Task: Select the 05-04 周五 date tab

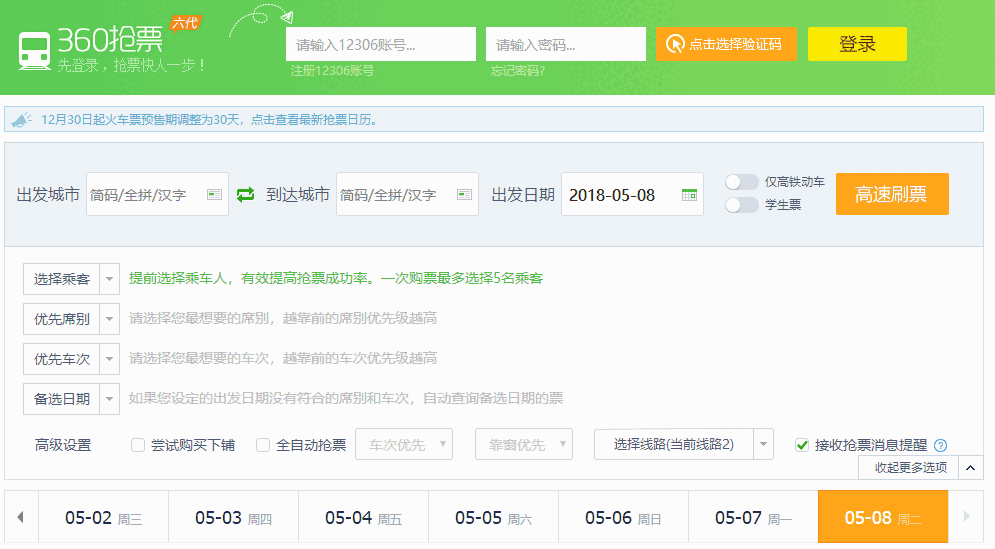Action: (x=364, y=517)
